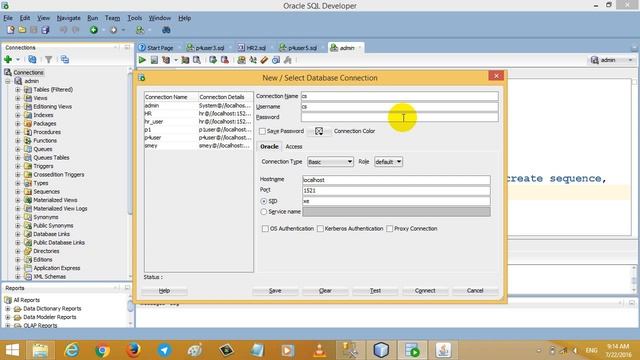This screenshot has height=360, width=640.
Task: Click the Open folder toolbar icon
Action: point(22,30)
